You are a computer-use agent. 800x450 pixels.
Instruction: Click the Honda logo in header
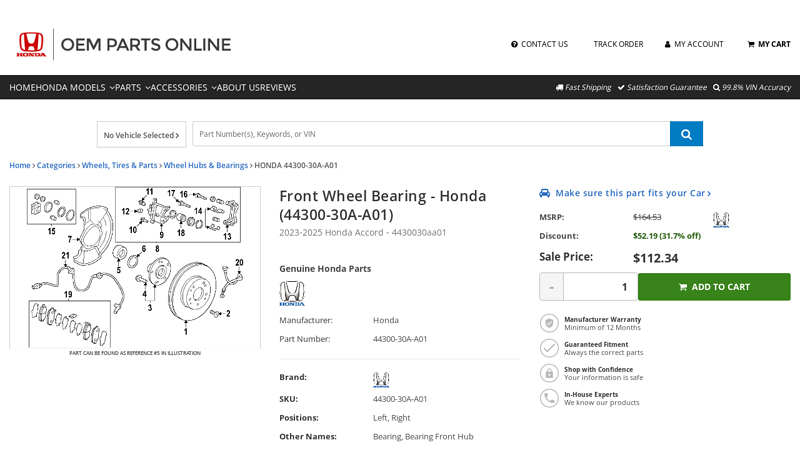pyautogui.click(x=31, y=44)
